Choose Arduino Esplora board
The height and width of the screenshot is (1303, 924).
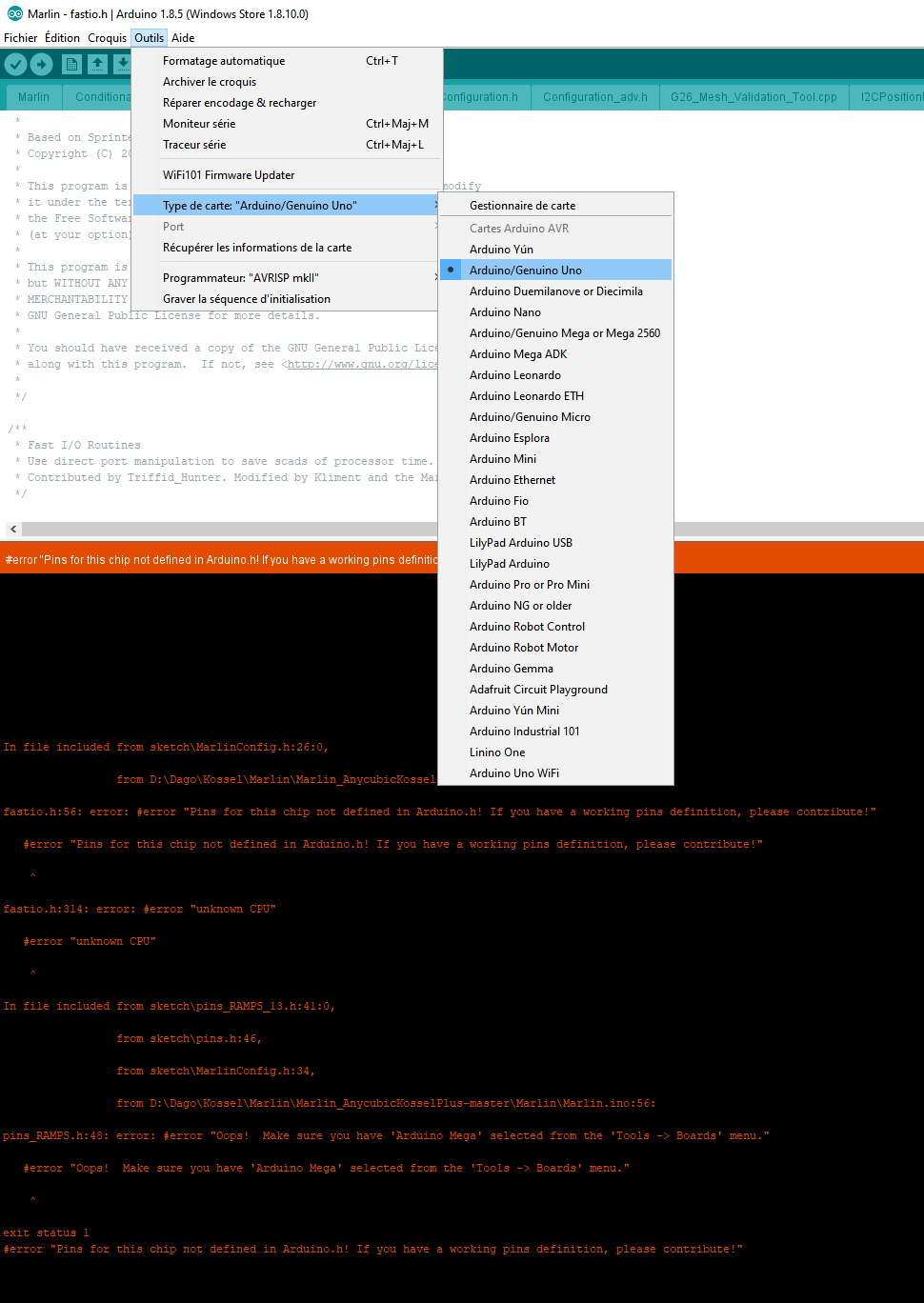555,438
